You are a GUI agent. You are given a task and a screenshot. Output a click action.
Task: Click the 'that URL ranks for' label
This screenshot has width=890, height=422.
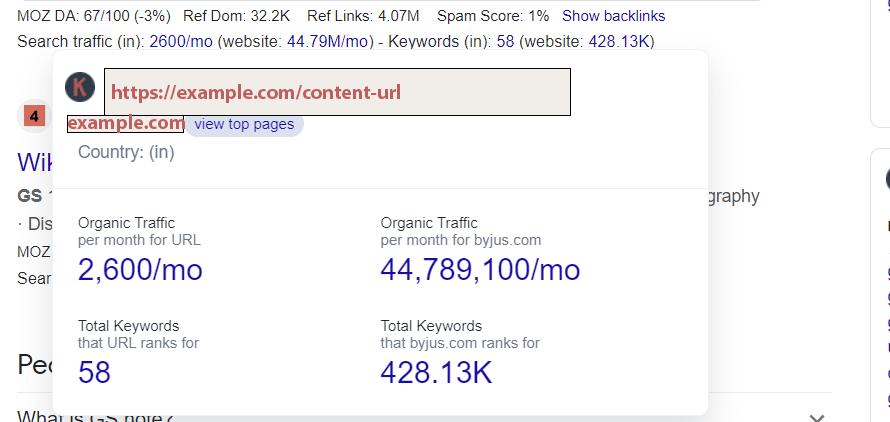pyautogui.click(x=138, y=343)
